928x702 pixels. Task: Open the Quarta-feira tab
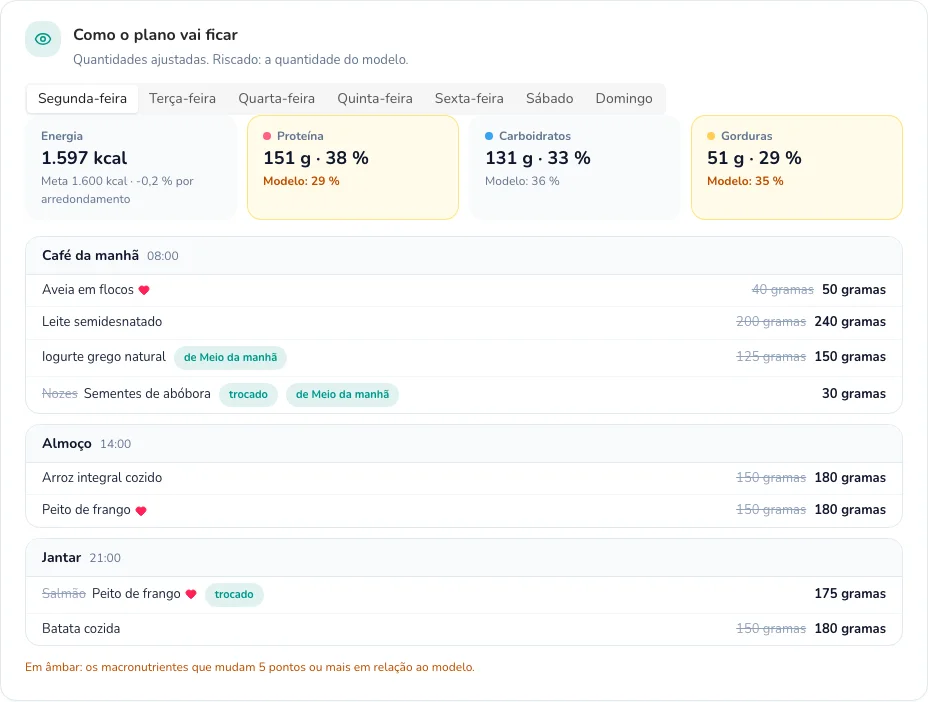pos(276,98)
